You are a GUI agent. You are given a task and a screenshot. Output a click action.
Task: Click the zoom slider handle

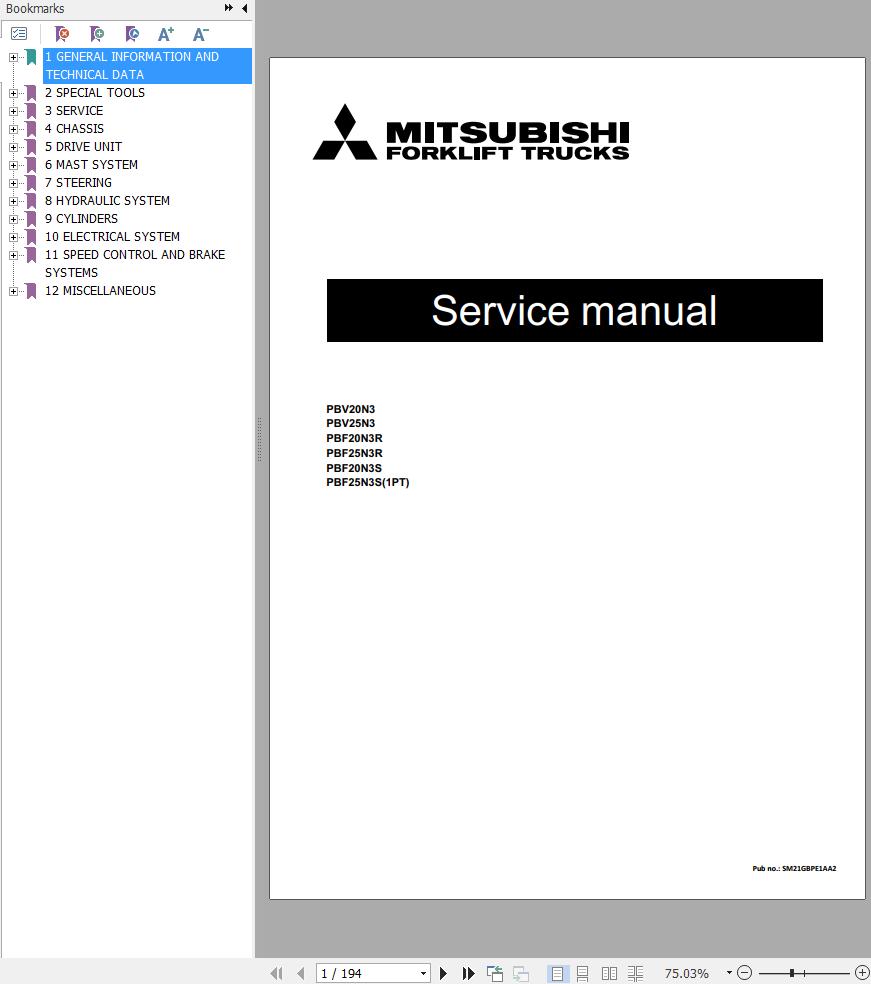tap(792, 973)
